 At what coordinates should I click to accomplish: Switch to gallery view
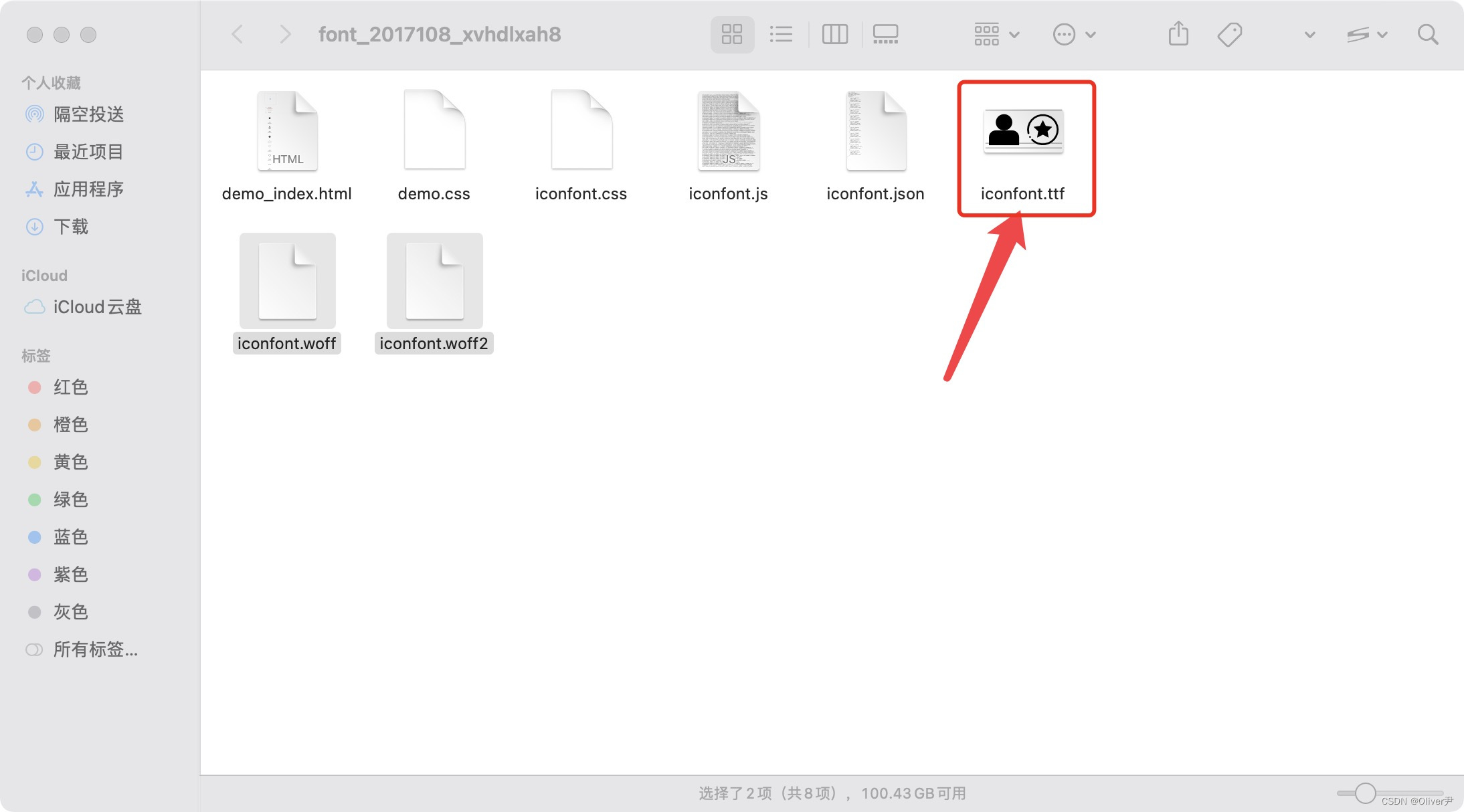885,34
